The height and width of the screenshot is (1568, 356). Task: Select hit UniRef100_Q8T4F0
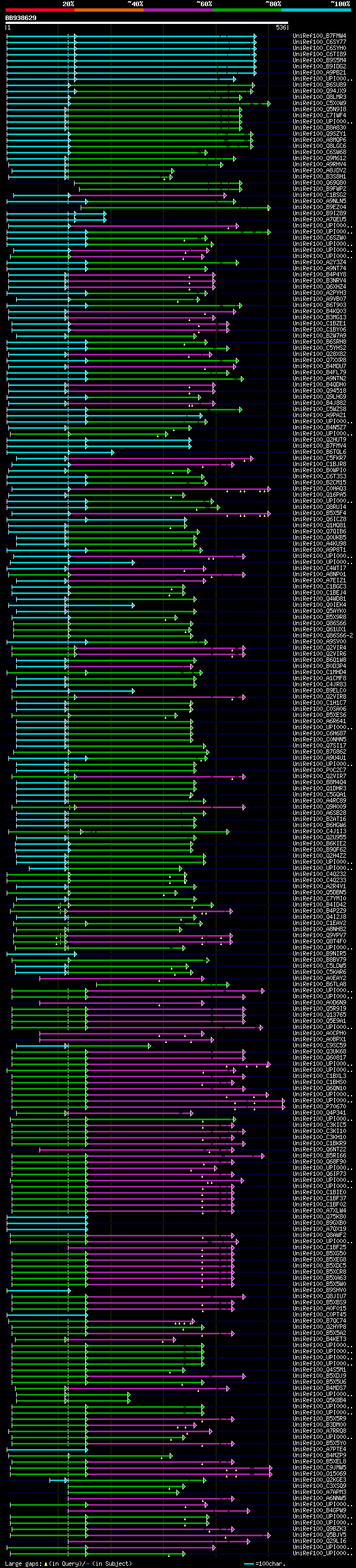[319, 941]
